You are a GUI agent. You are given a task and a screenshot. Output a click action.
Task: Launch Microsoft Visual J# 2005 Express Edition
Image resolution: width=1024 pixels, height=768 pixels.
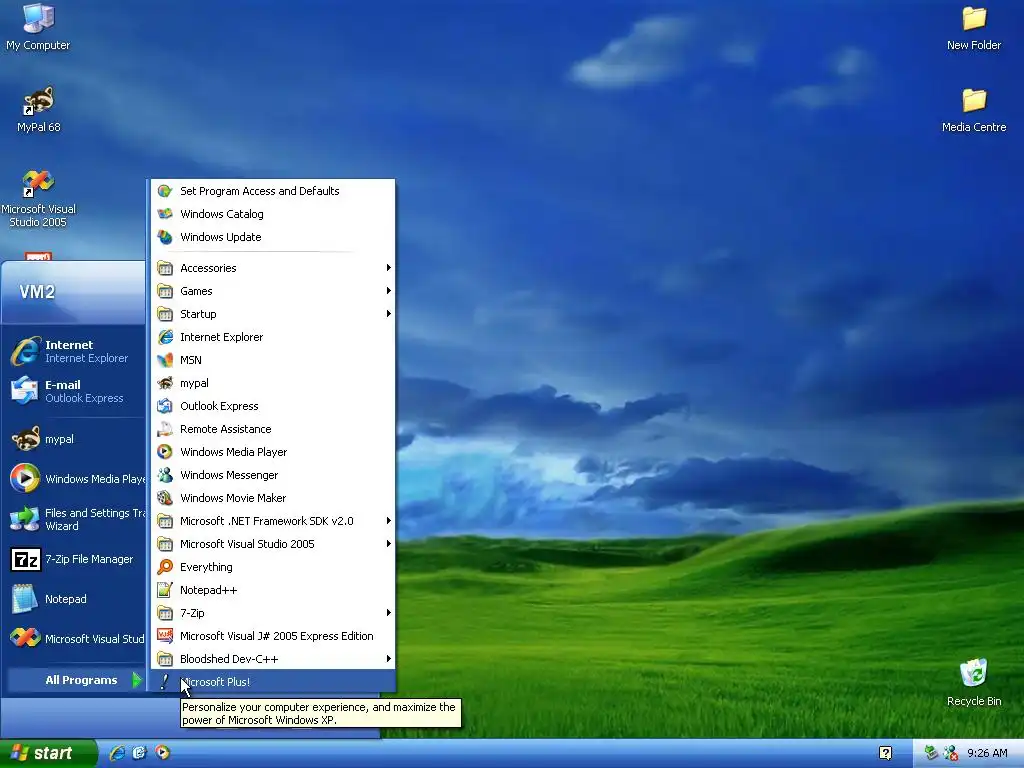pyautogui.click(x=273, y=635)
